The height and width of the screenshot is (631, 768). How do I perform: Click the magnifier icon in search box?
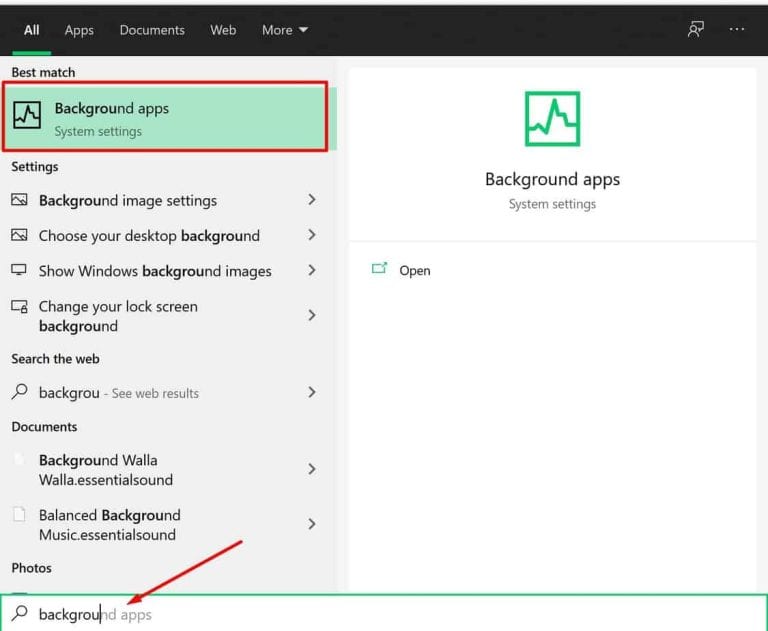(x=20, y=612)
